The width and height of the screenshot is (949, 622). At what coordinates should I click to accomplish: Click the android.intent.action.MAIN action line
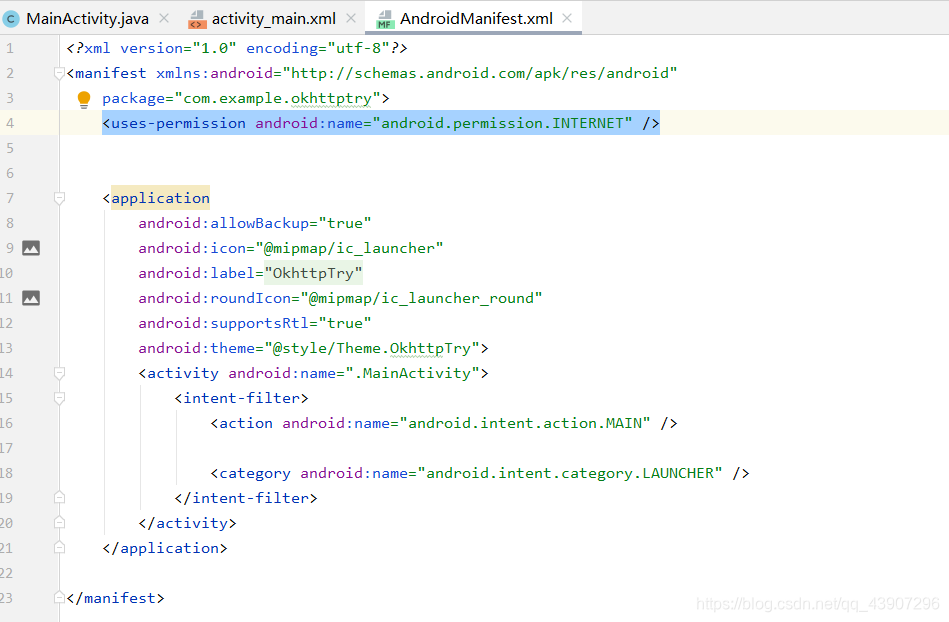click(444, 424)
